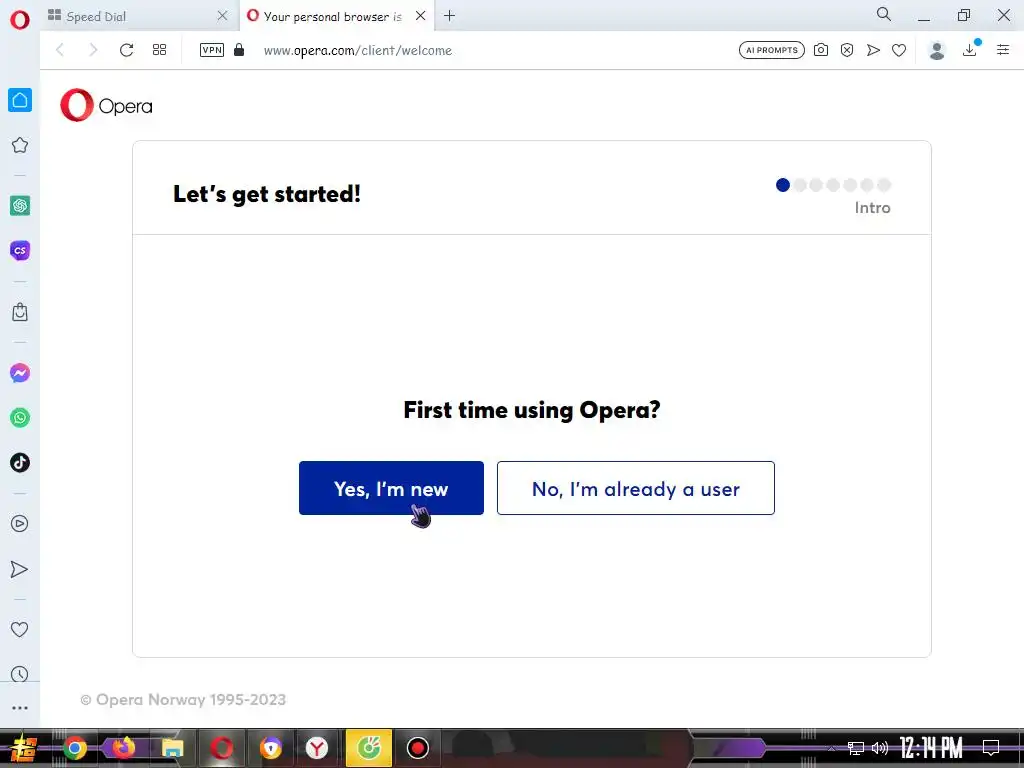Launch Firefox from the taskbar
Viewport: 1024px width, 768px height.
[x=123, y=748]
